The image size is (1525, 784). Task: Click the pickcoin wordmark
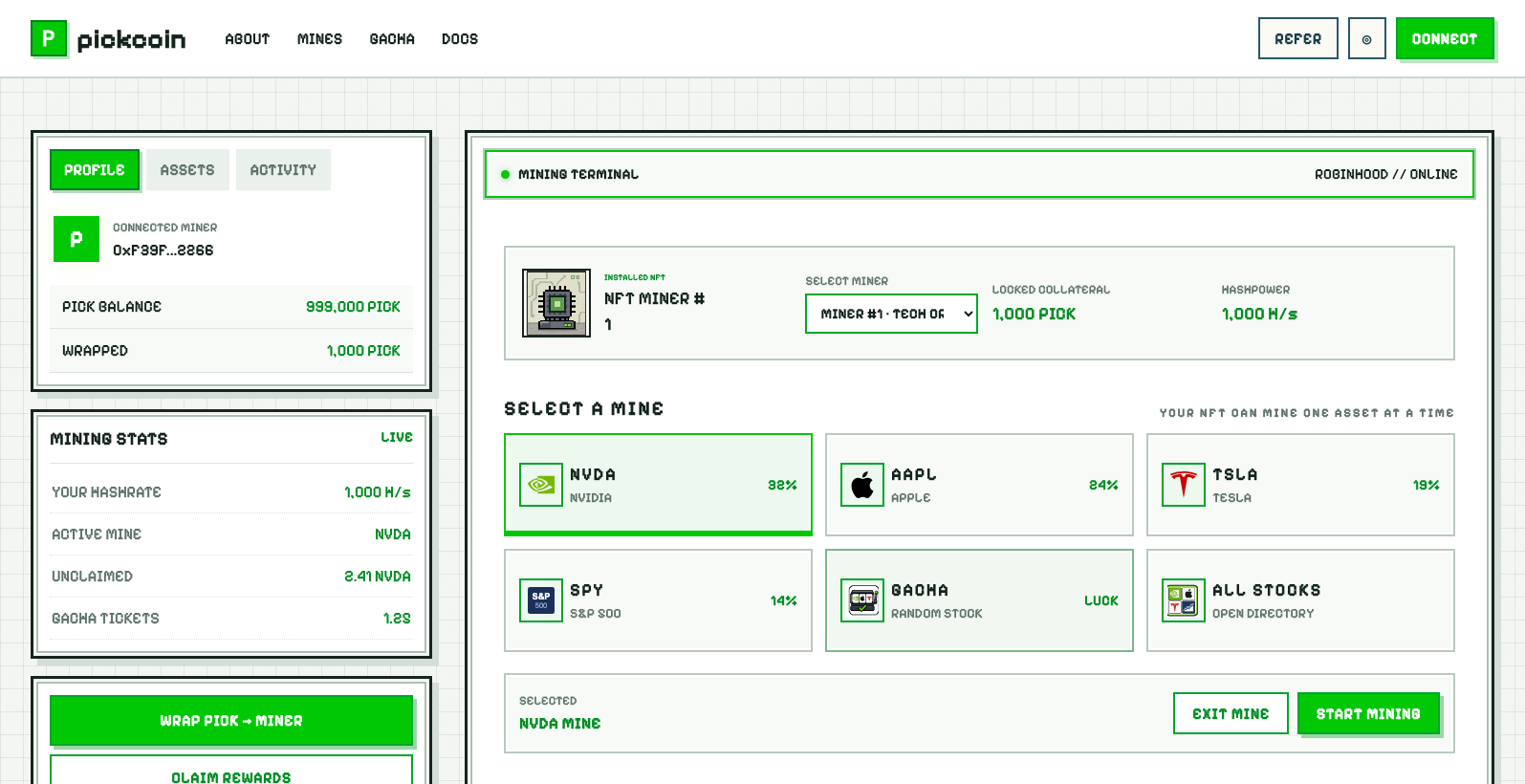131,39
